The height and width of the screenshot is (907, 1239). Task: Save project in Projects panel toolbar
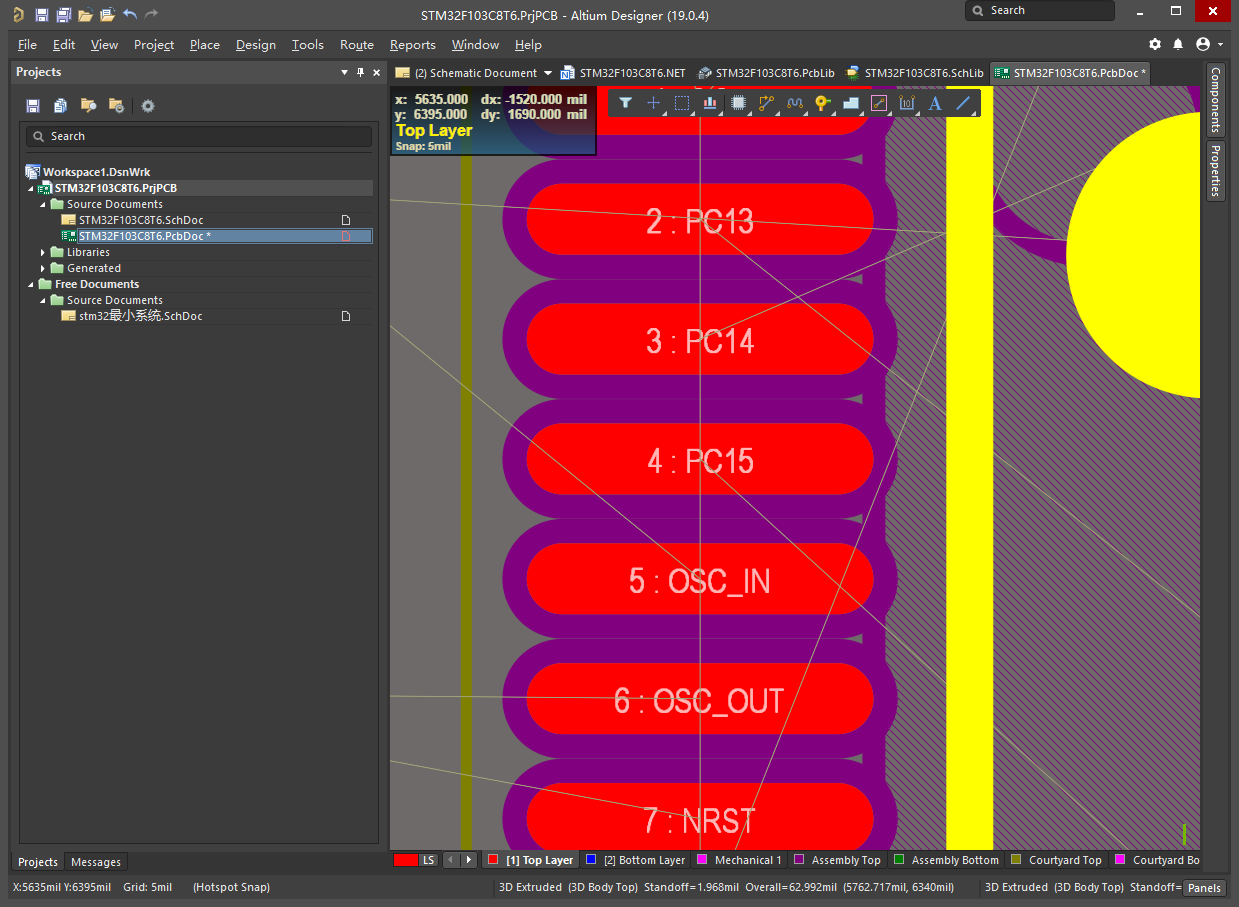click(x=33, y=106)
